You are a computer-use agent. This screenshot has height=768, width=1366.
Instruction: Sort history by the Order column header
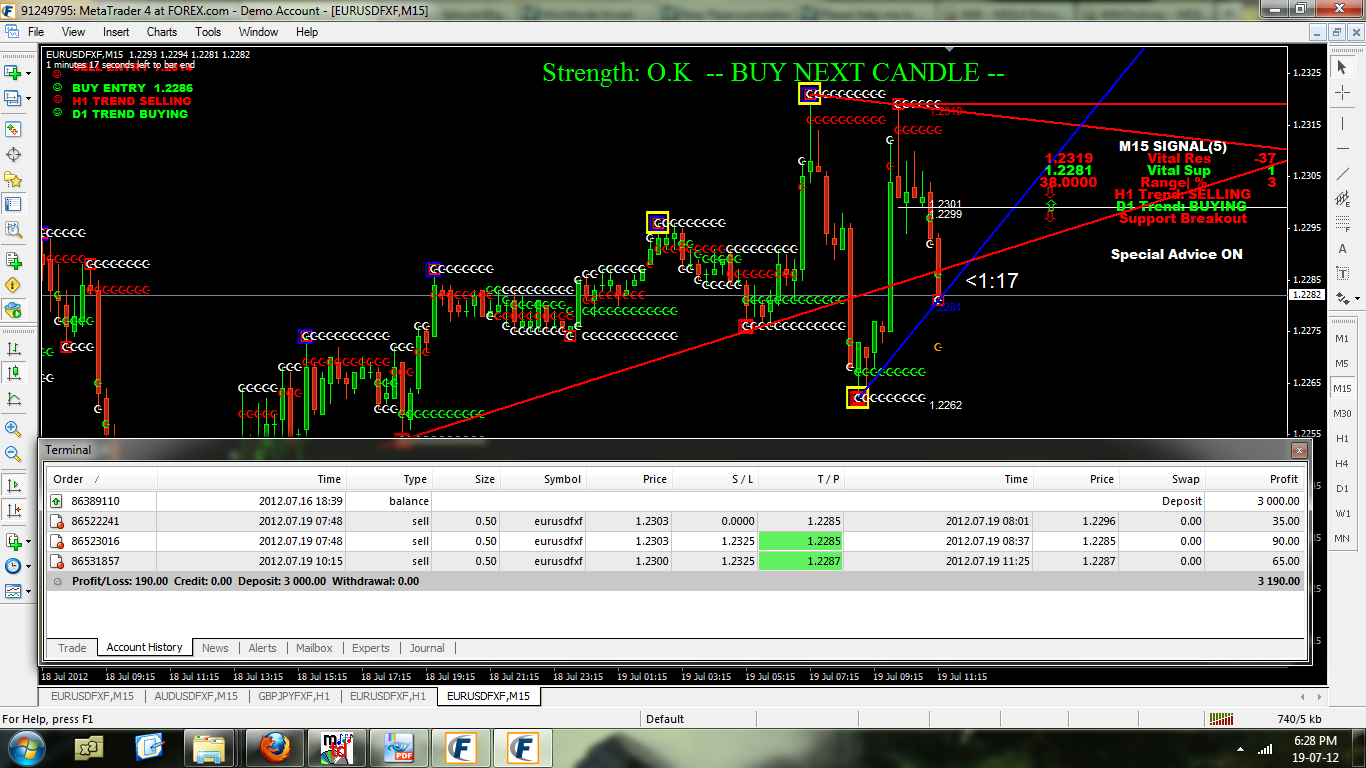pos(101,479)
